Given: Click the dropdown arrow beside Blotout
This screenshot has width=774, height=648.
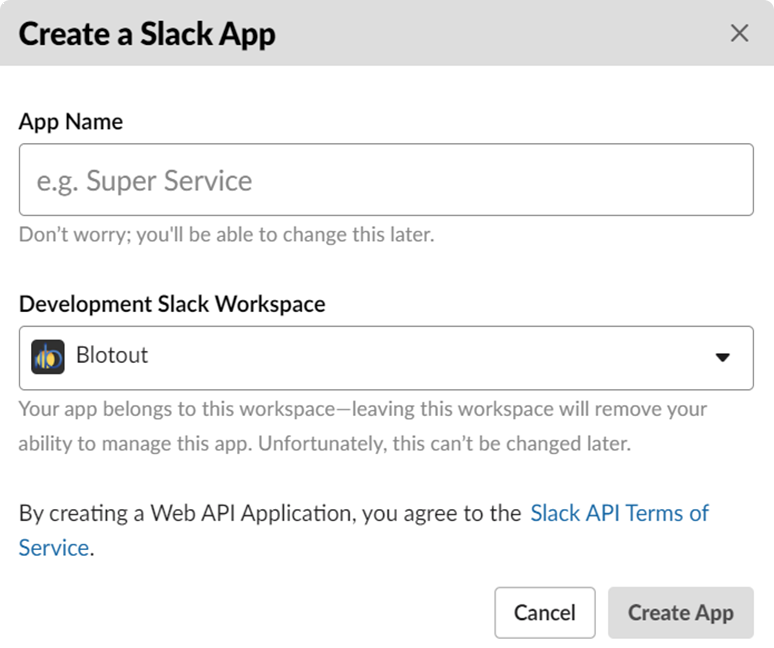Looking at the screenshot, I should pos(723,357).
